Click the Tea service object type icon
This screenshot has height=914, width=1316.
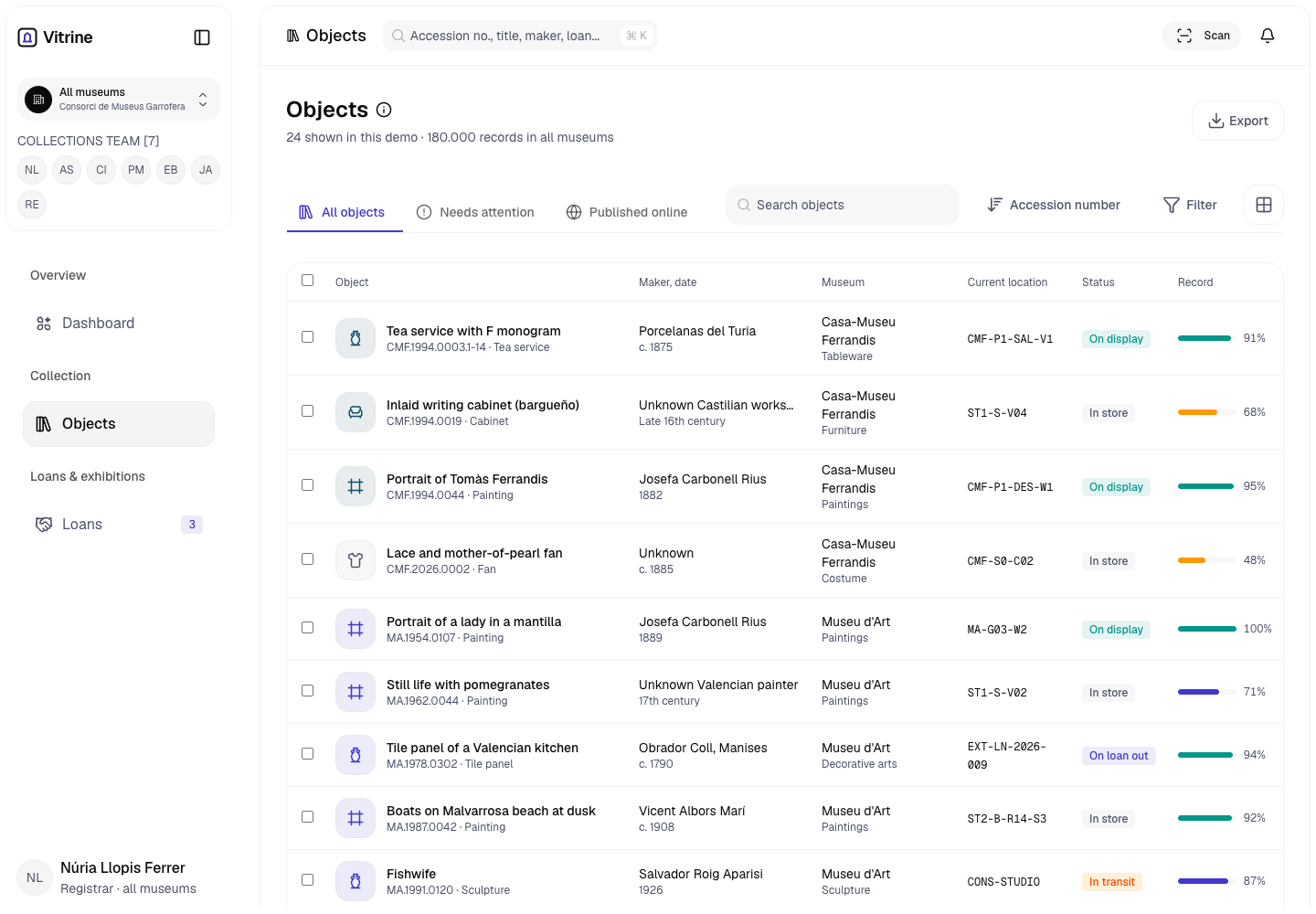[x=356, y=338]
